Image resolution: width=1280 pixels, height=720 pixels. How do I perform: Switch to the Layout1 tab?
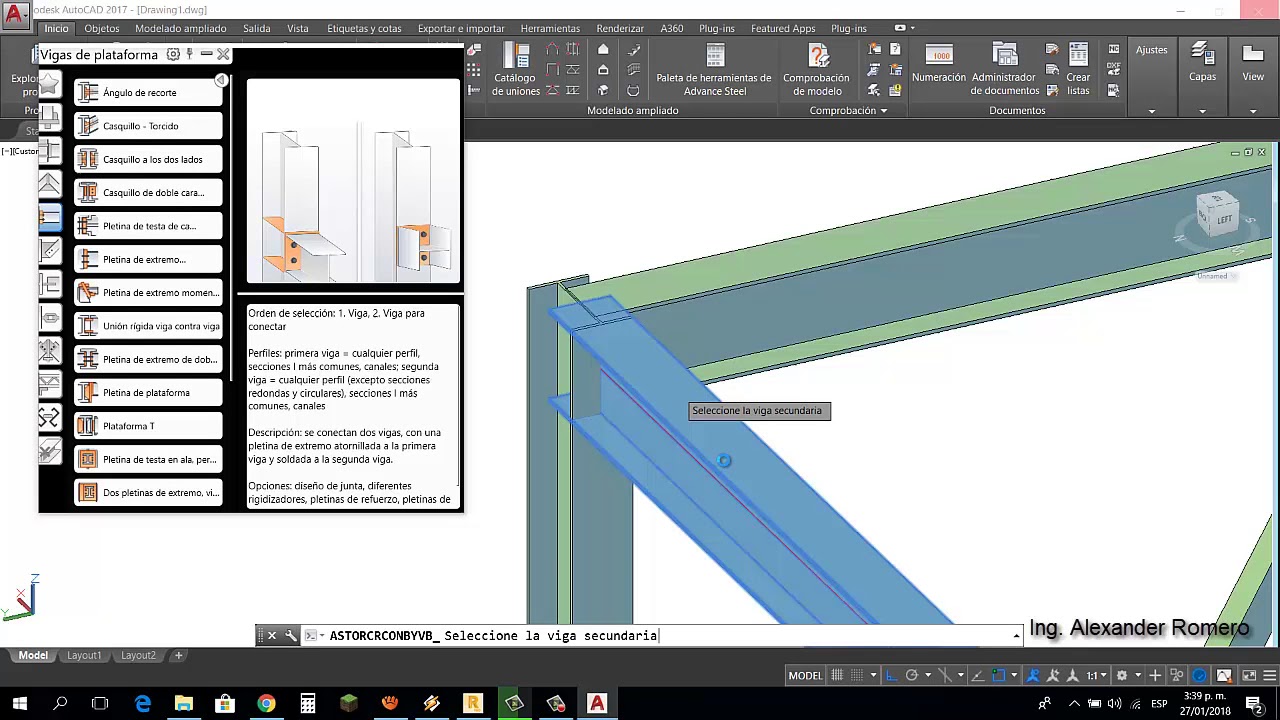tap(84, 656)
